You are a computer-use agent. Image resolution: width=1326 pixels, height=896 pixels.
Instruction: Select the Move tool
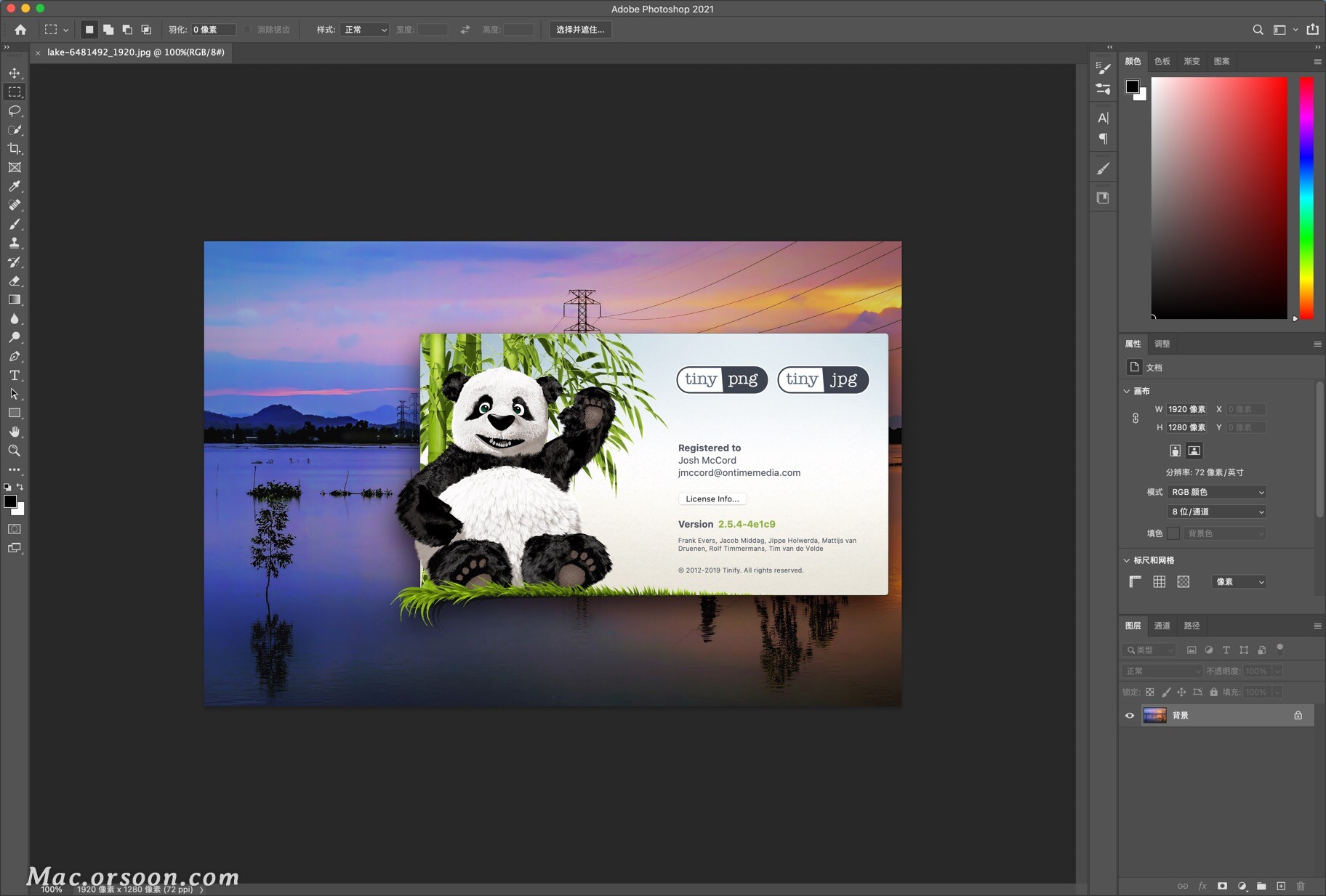[x=15, y=73]
